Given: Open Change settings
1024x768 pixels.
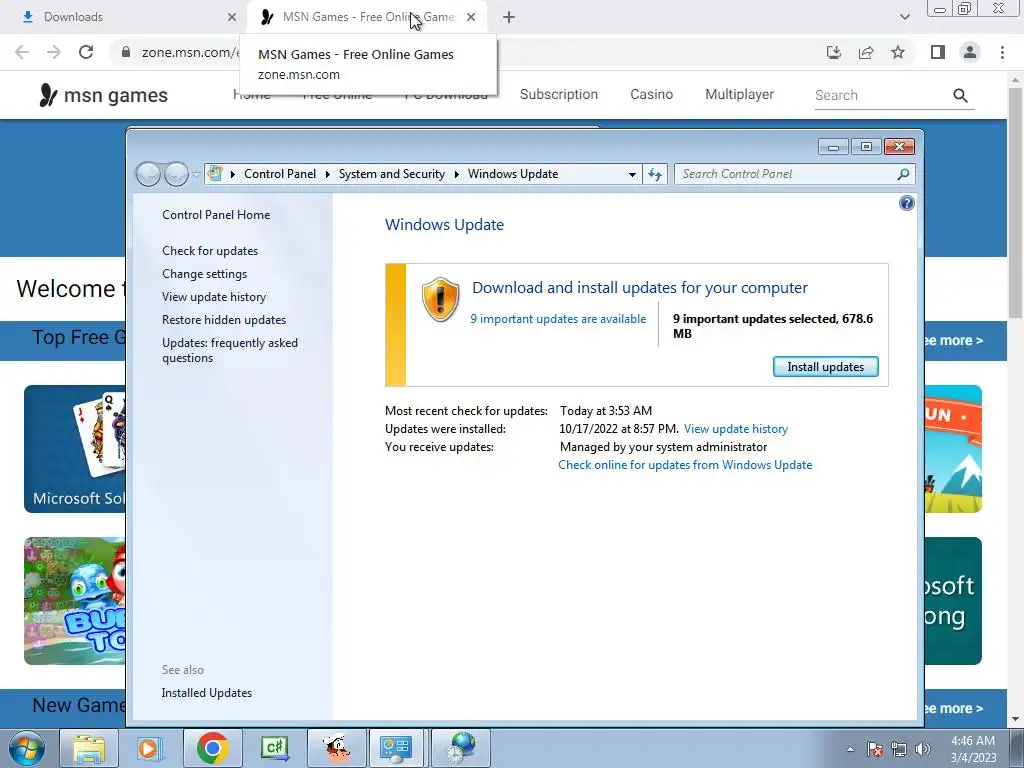Looking at the screenshot, I should (x=204, y=274).
